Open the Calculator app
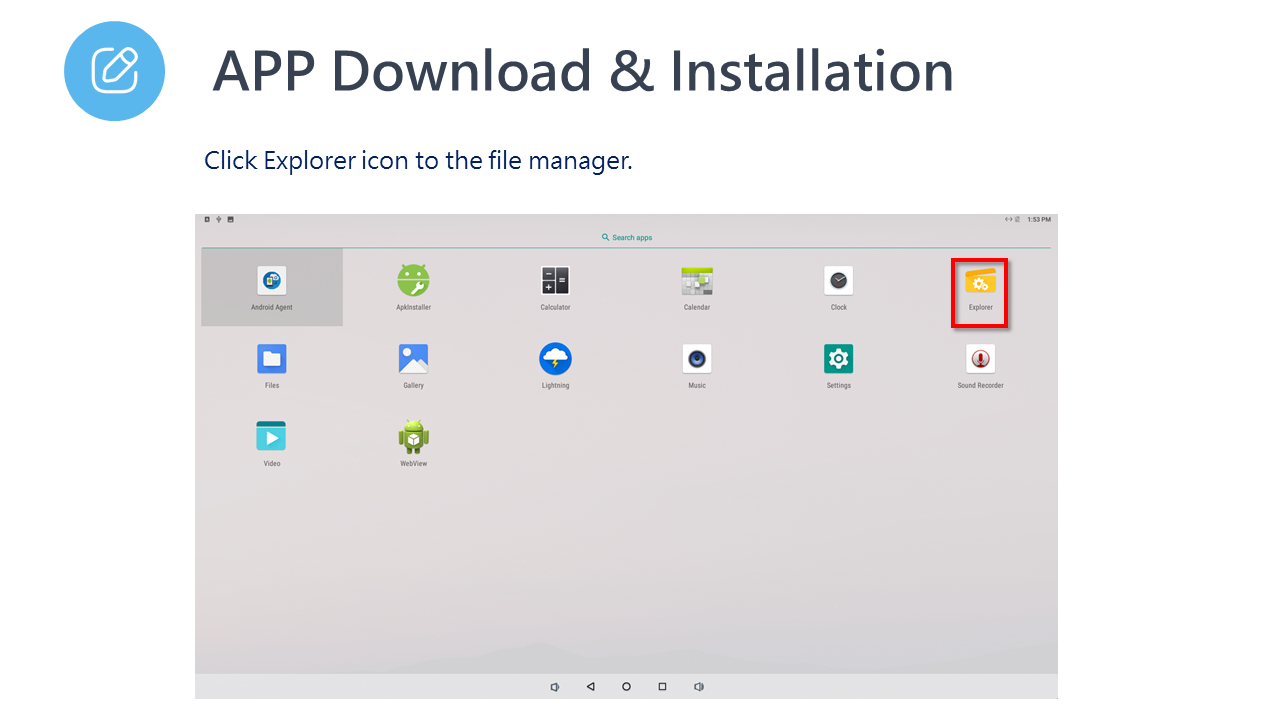 555,282
